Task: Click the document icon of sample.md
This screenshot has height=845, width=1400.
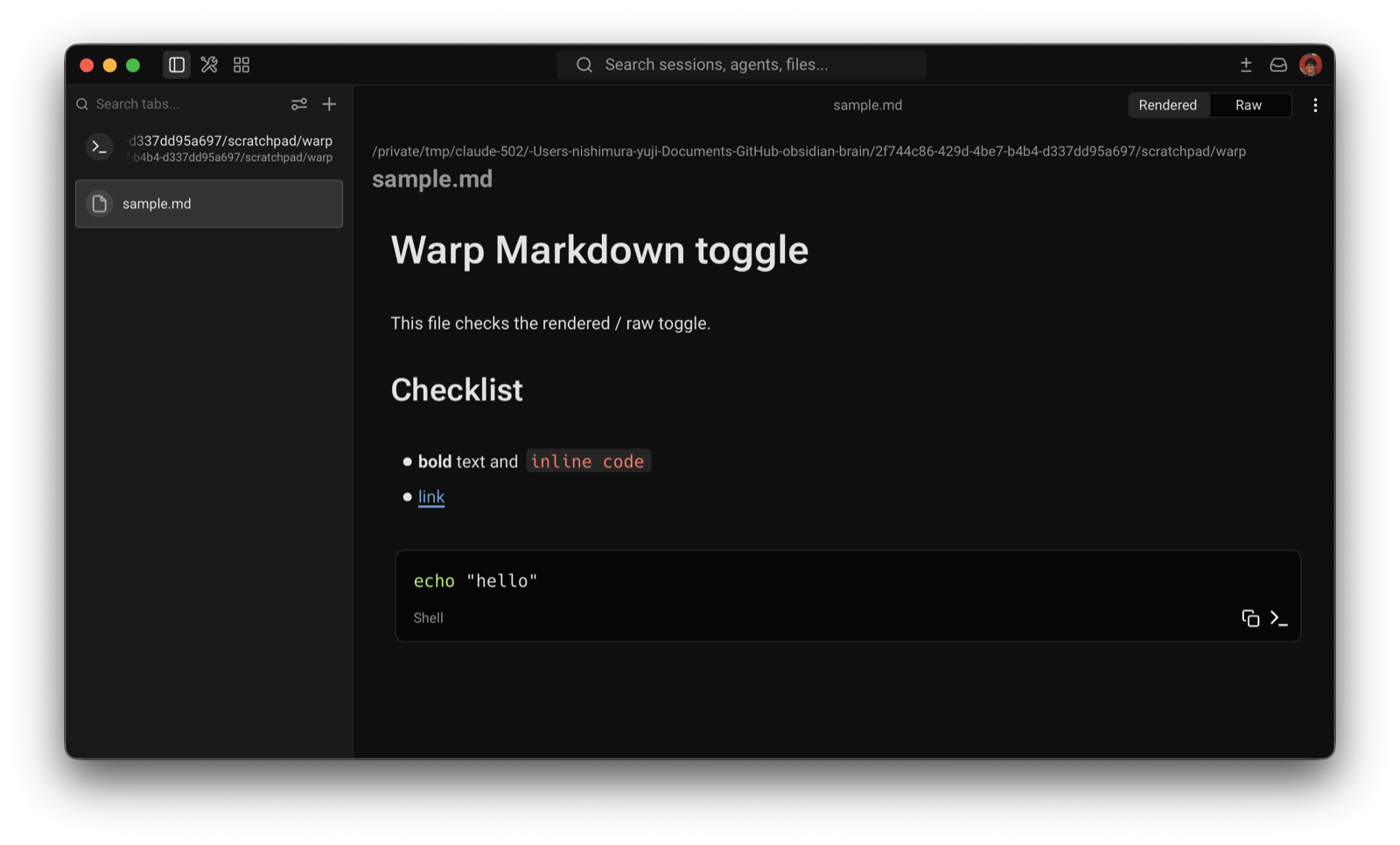Action: 100,204
